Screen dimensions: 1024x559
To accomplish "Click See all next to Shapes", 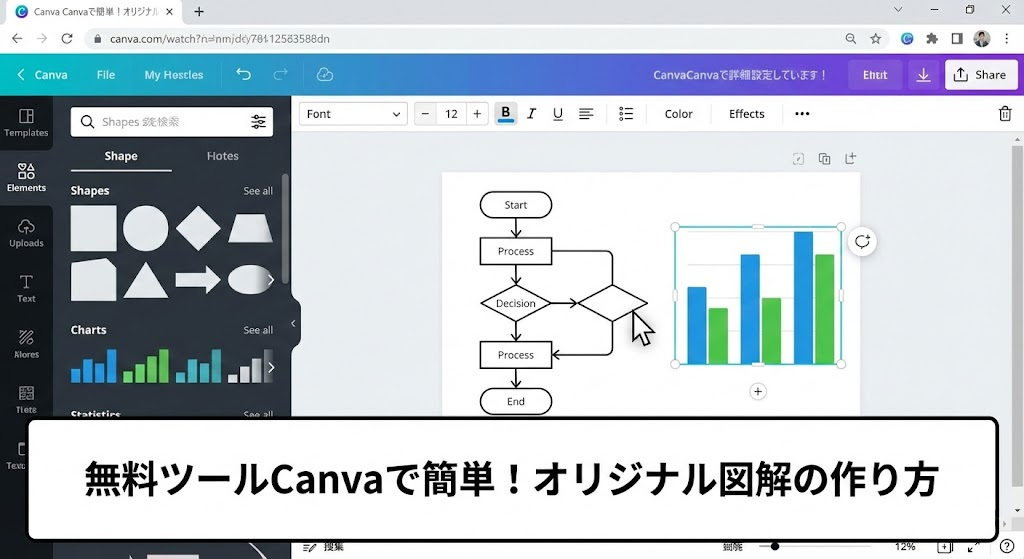I will [258, 191].
